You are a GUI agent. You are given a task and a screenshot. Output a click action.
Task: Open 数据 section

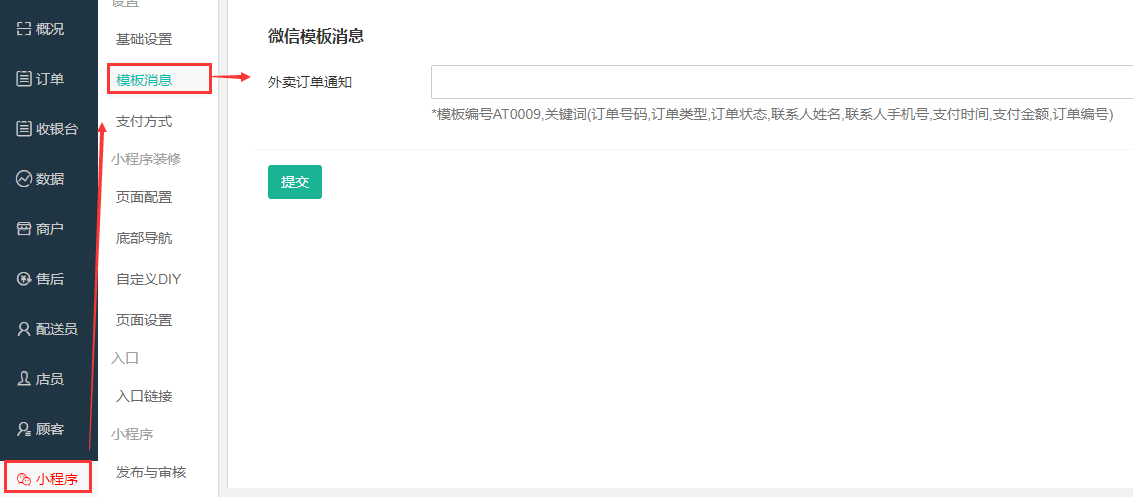(48, 178)
